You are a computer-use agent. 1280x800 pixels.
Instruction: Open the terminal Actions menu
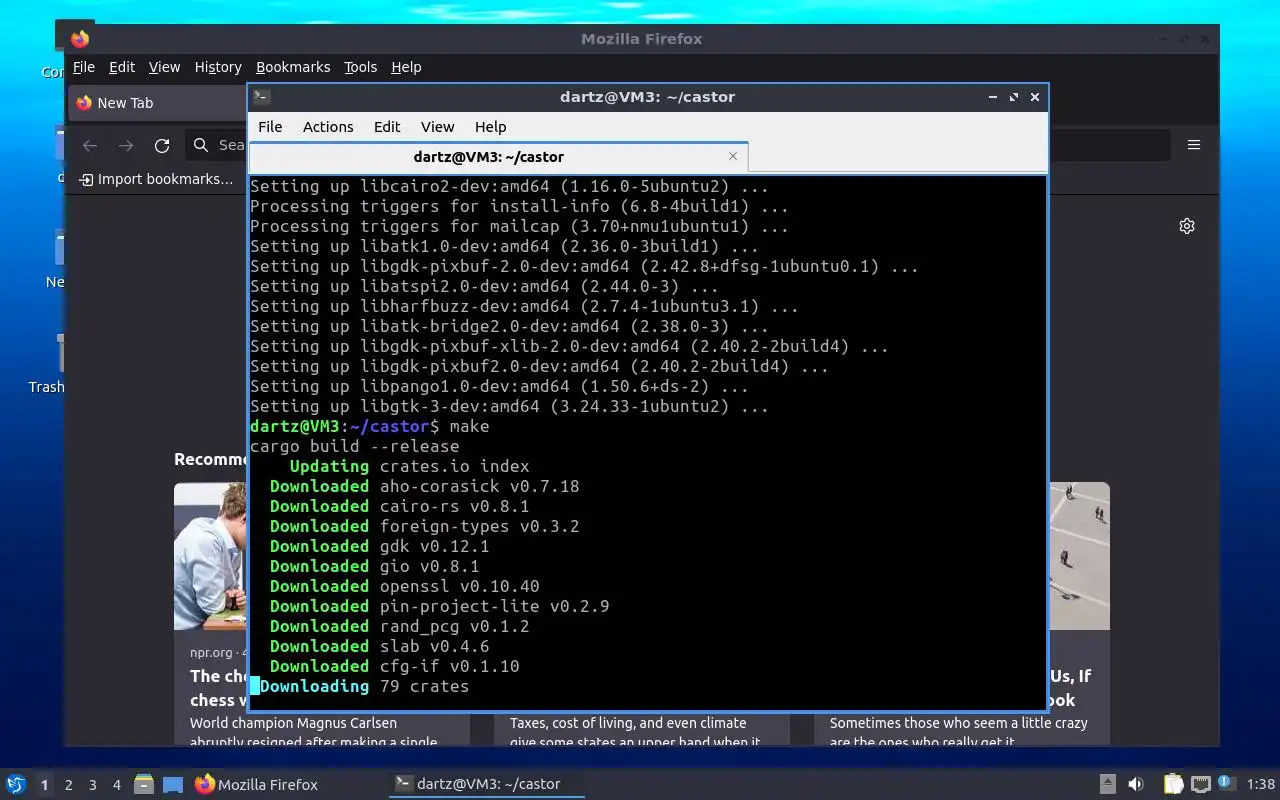click(x=328, y=127)
